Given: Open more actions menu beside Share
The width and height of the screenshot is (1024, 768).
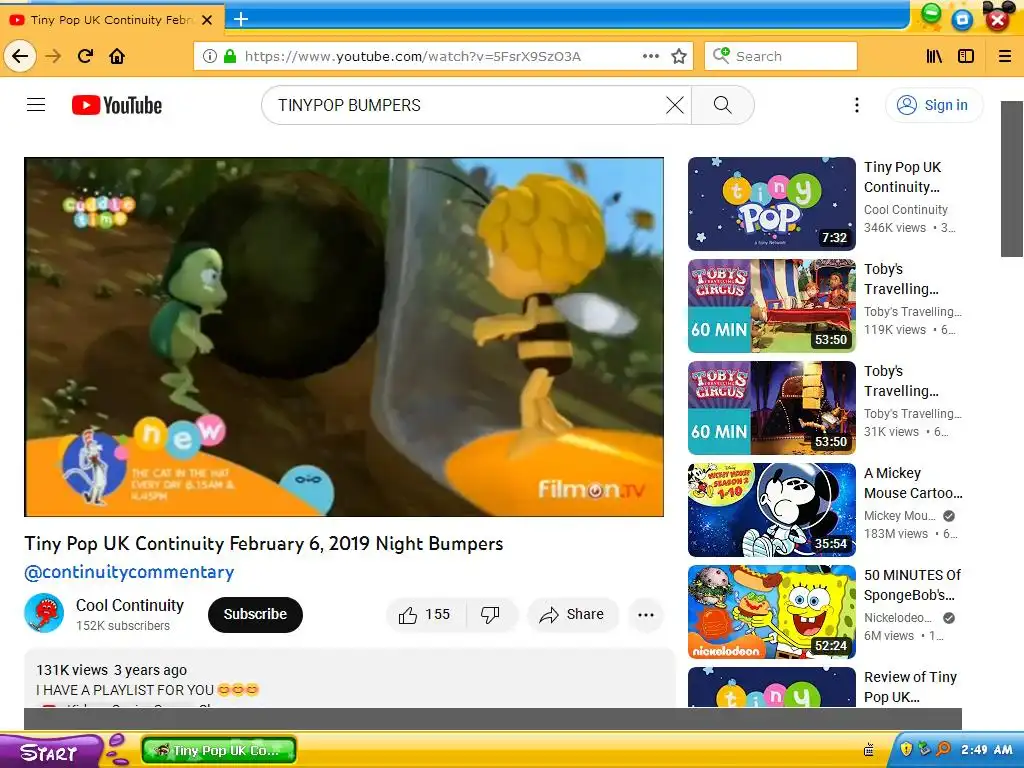Looking at the screenshot, I should point(646,615).
